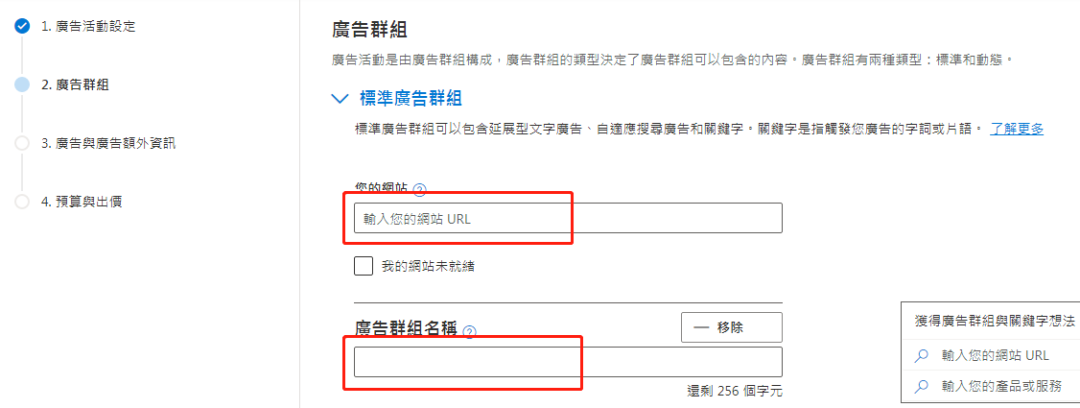The width and height of the screenshot is (1080, 408).
Task: Click the empty circle for 預算與出價 step
Action: point(22,202)
